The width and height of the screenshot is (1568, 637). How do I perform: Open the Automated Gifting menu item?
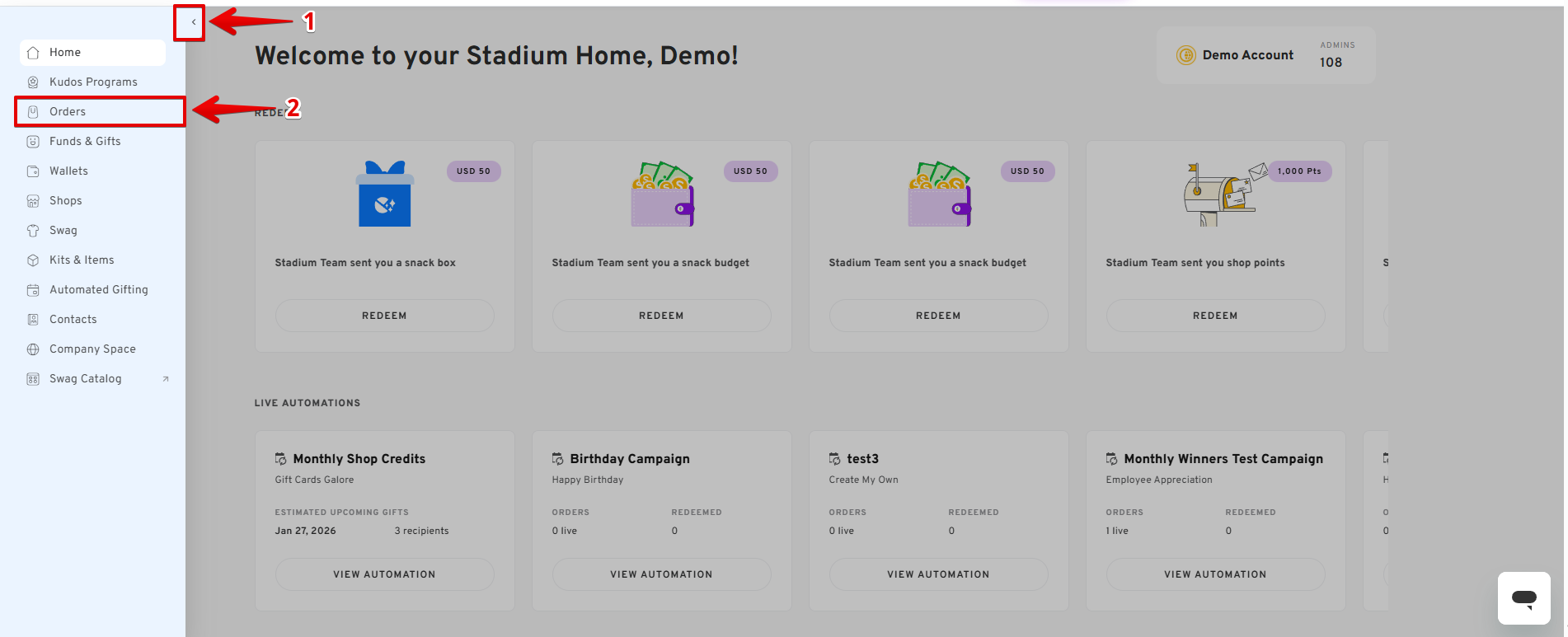coord(98,290)
